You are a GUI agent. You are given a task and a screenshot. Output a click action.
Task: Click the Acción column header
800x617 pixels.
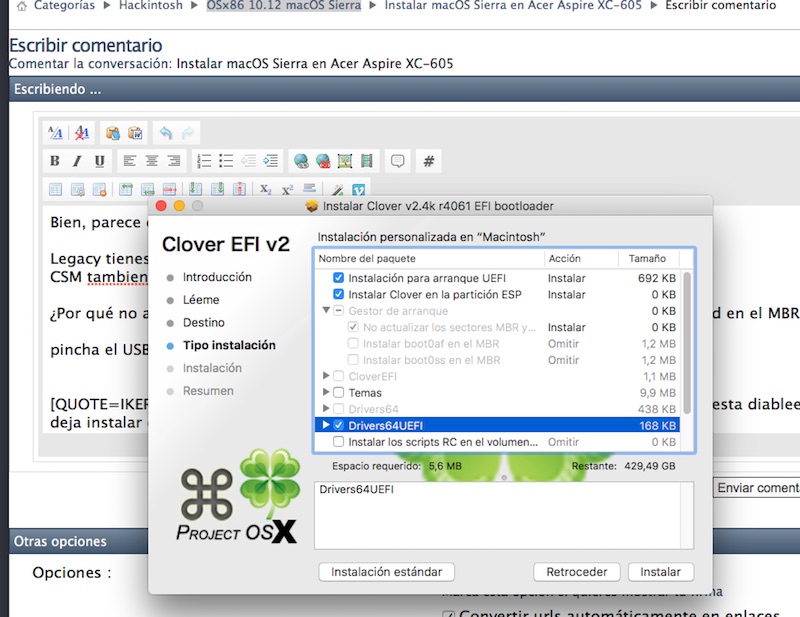click(x=581, y=258)
